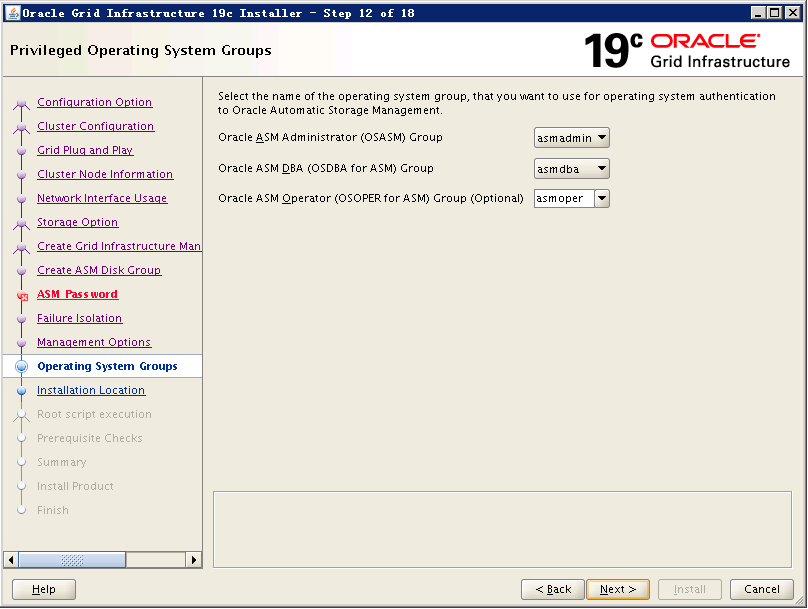Expand the OSOPER asmoper dropdown arrow
Image resolution: width=808 pixels, height=609 pixels.
(602, 198)
